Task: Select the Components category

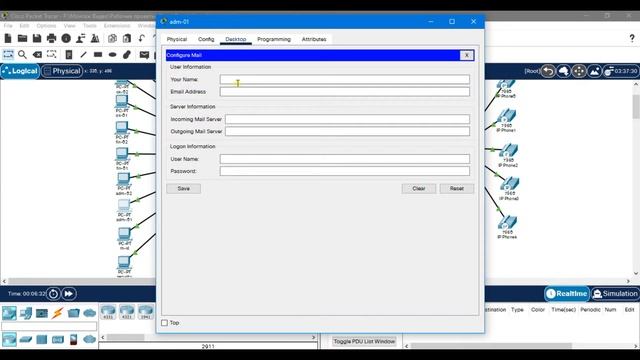Action: pos(42,313)
